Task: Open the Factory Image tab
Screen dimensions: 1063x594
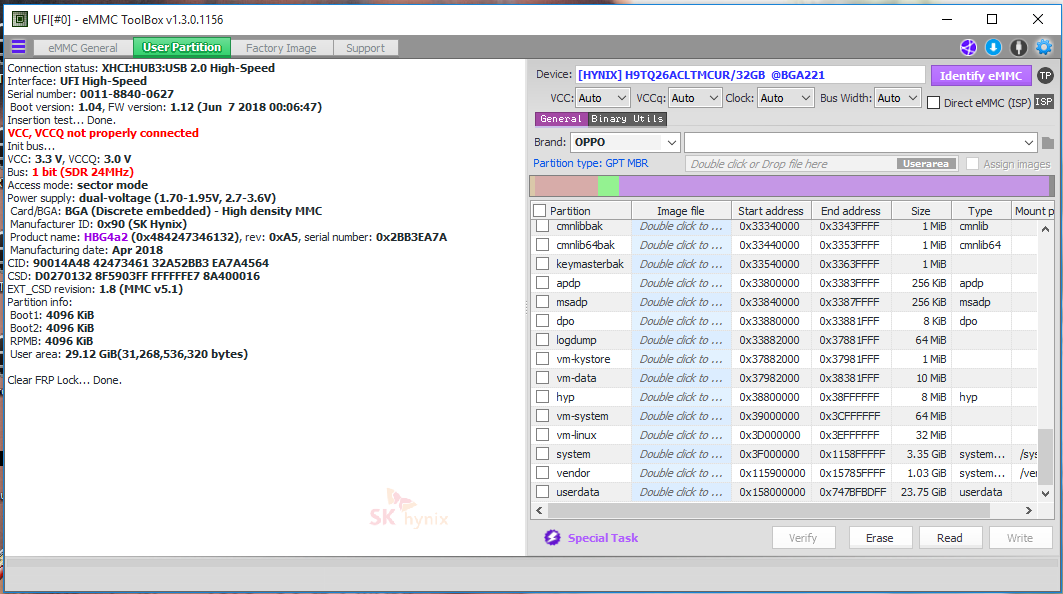Action: click(281, 48)
